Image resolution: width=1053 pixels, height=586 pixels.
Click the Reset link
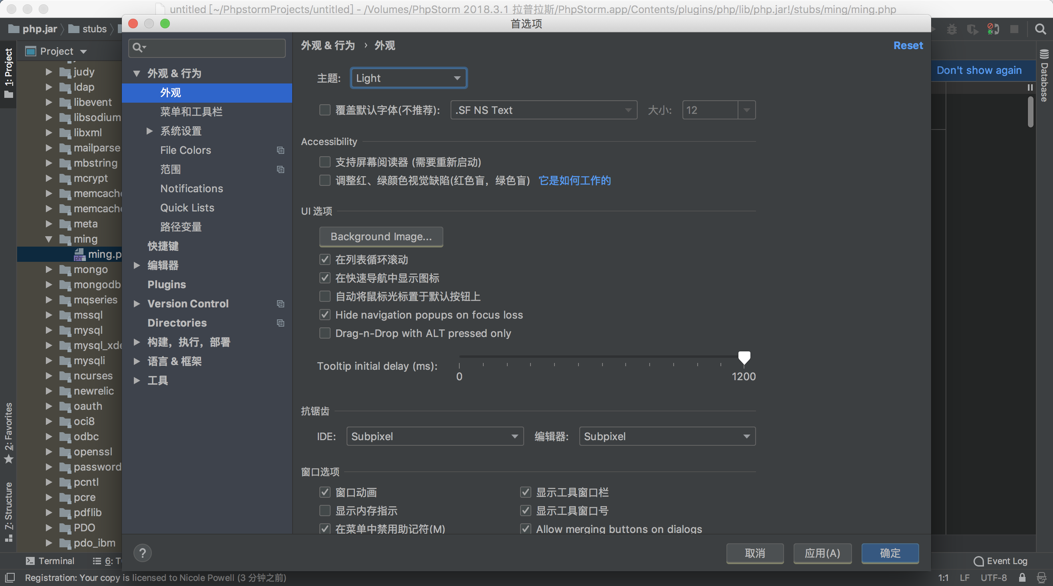[908, 46]
